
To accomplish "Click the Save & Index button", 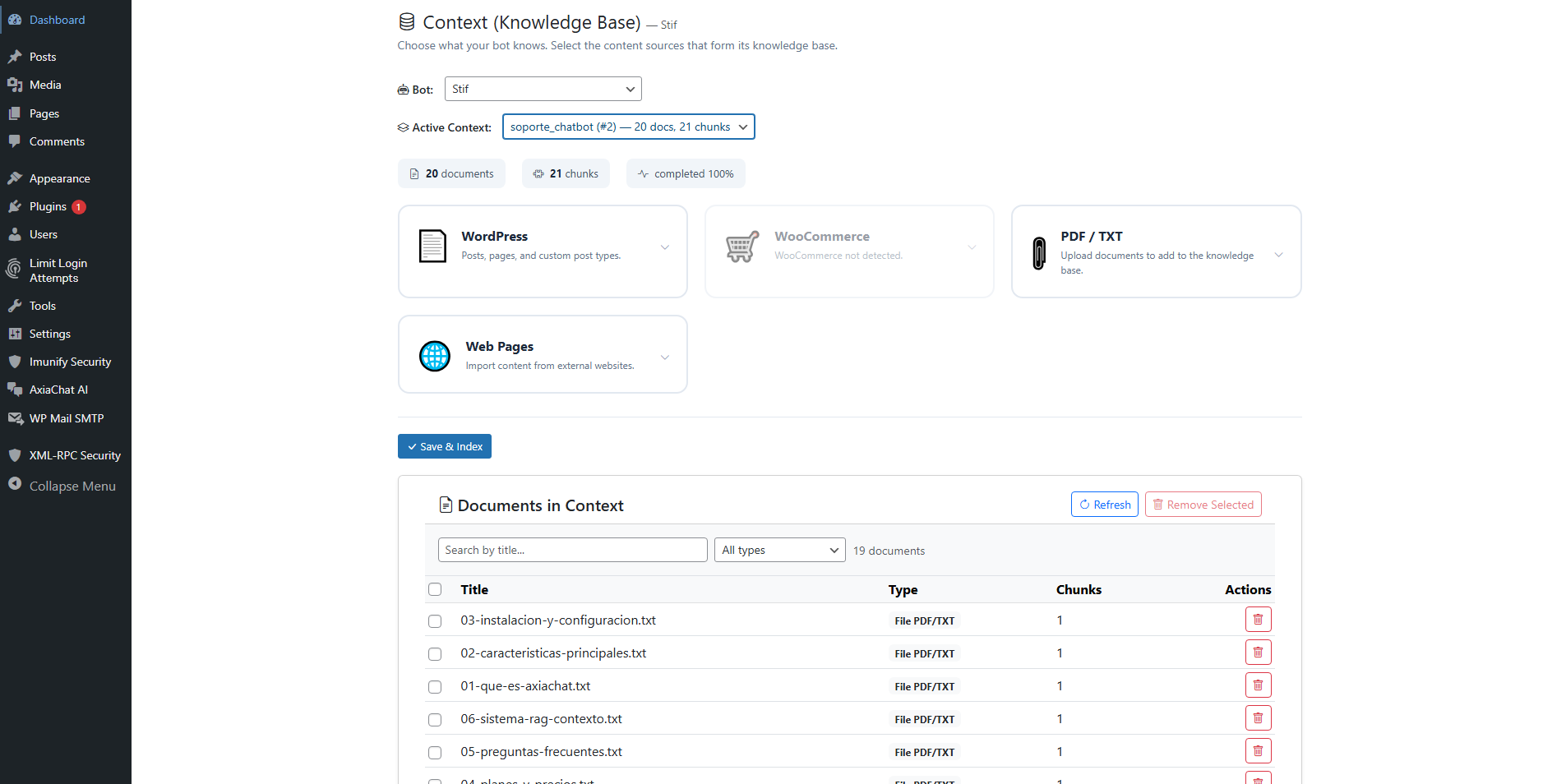I will click(445, 446).
